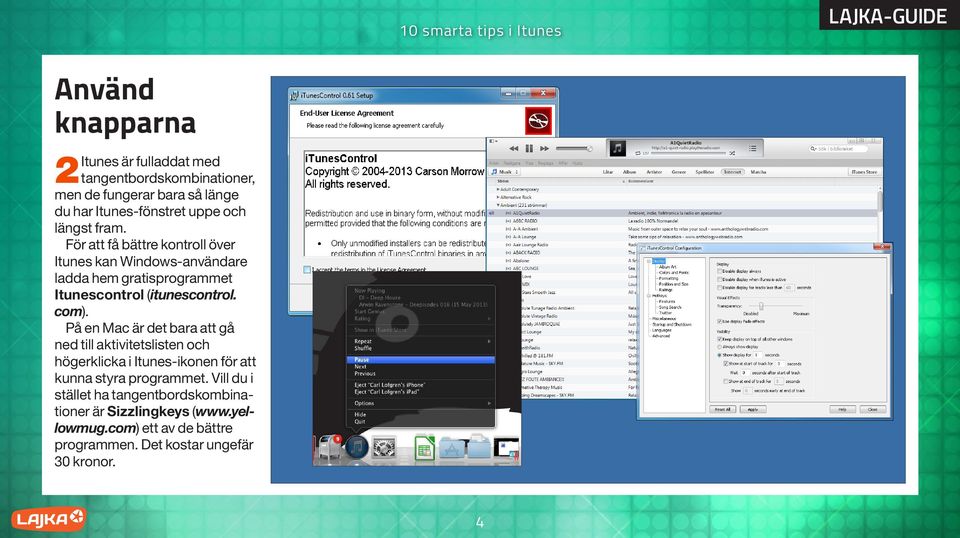Click the Mail mailbox icon in dock
Viewport: 960px width, 538px height.
(329, 447)
